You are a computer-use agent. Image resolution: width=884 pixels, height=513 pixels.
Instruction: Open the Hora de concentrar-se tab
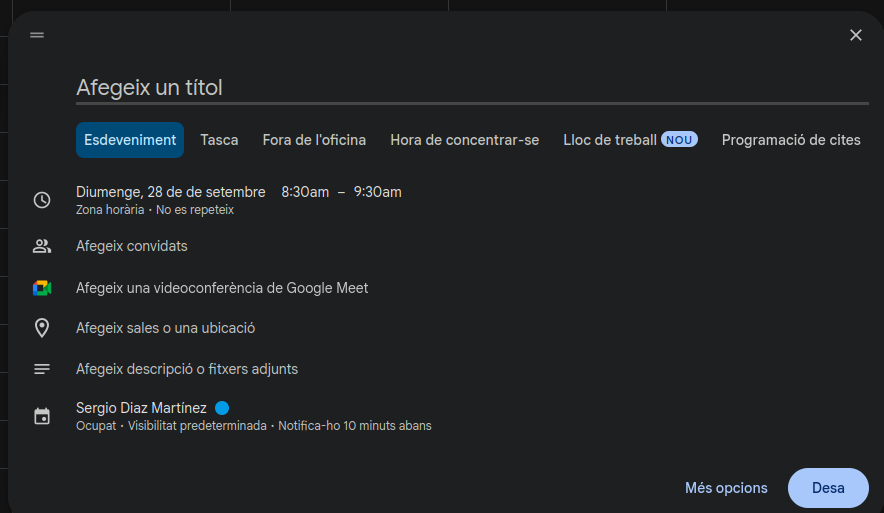click(x=464, y=140)
